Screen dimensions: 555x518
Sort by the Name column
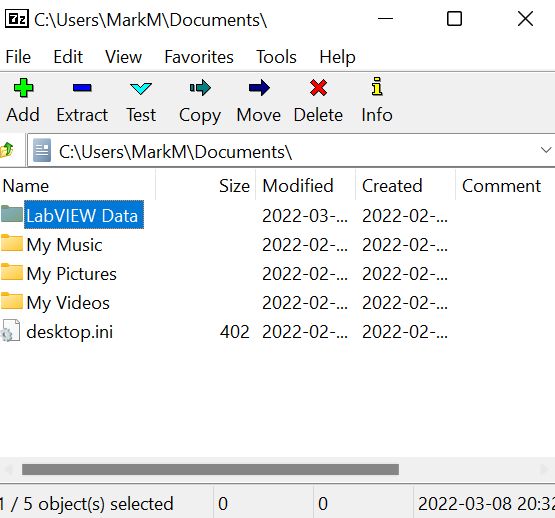tap(78, 186)
